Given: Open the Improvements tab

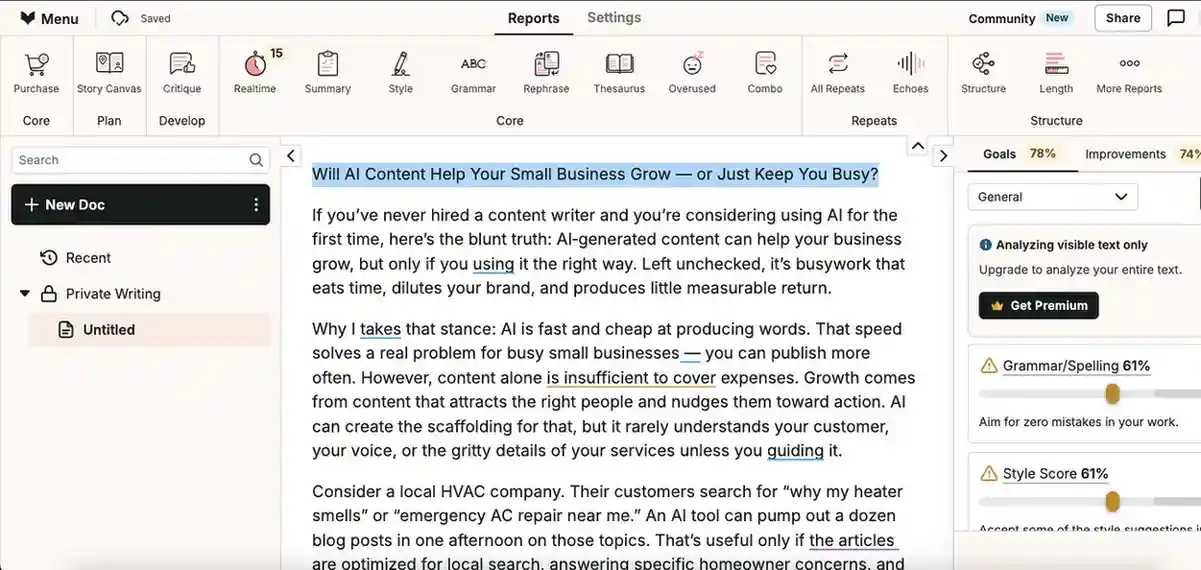Looking at the screenshot, I should pos(1142,154).
